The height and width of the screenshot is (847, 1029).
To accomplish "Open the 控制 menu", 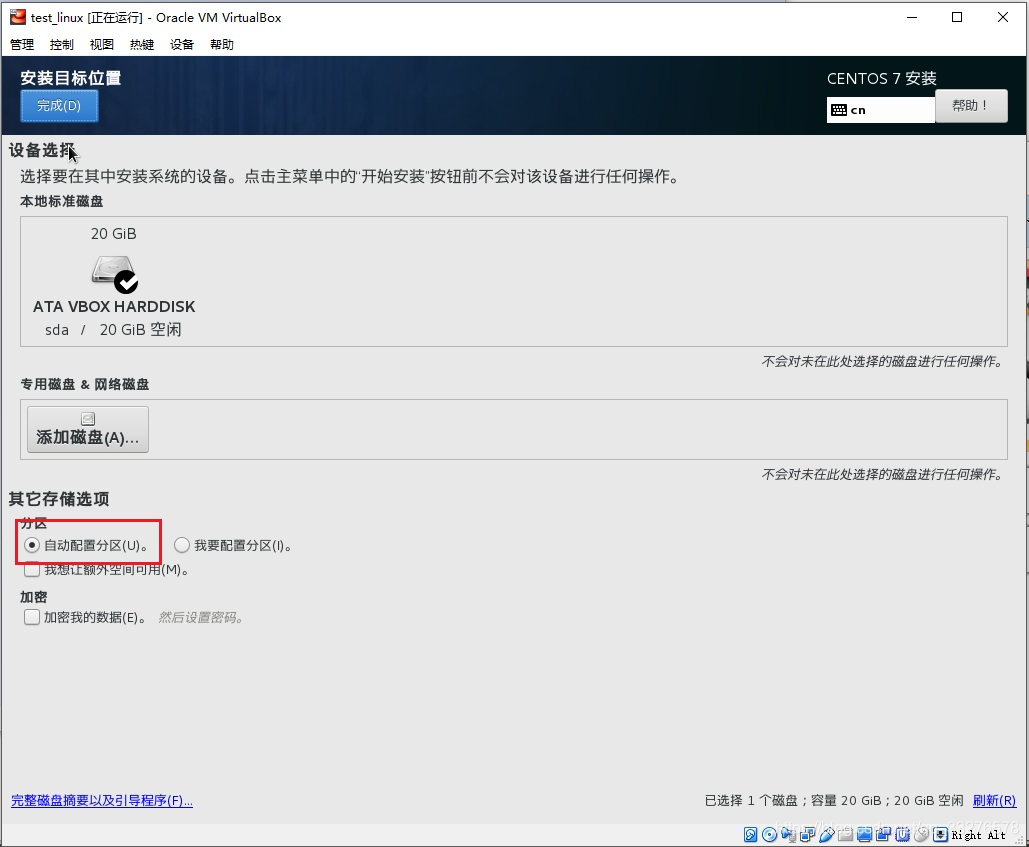I will (62, 45).
